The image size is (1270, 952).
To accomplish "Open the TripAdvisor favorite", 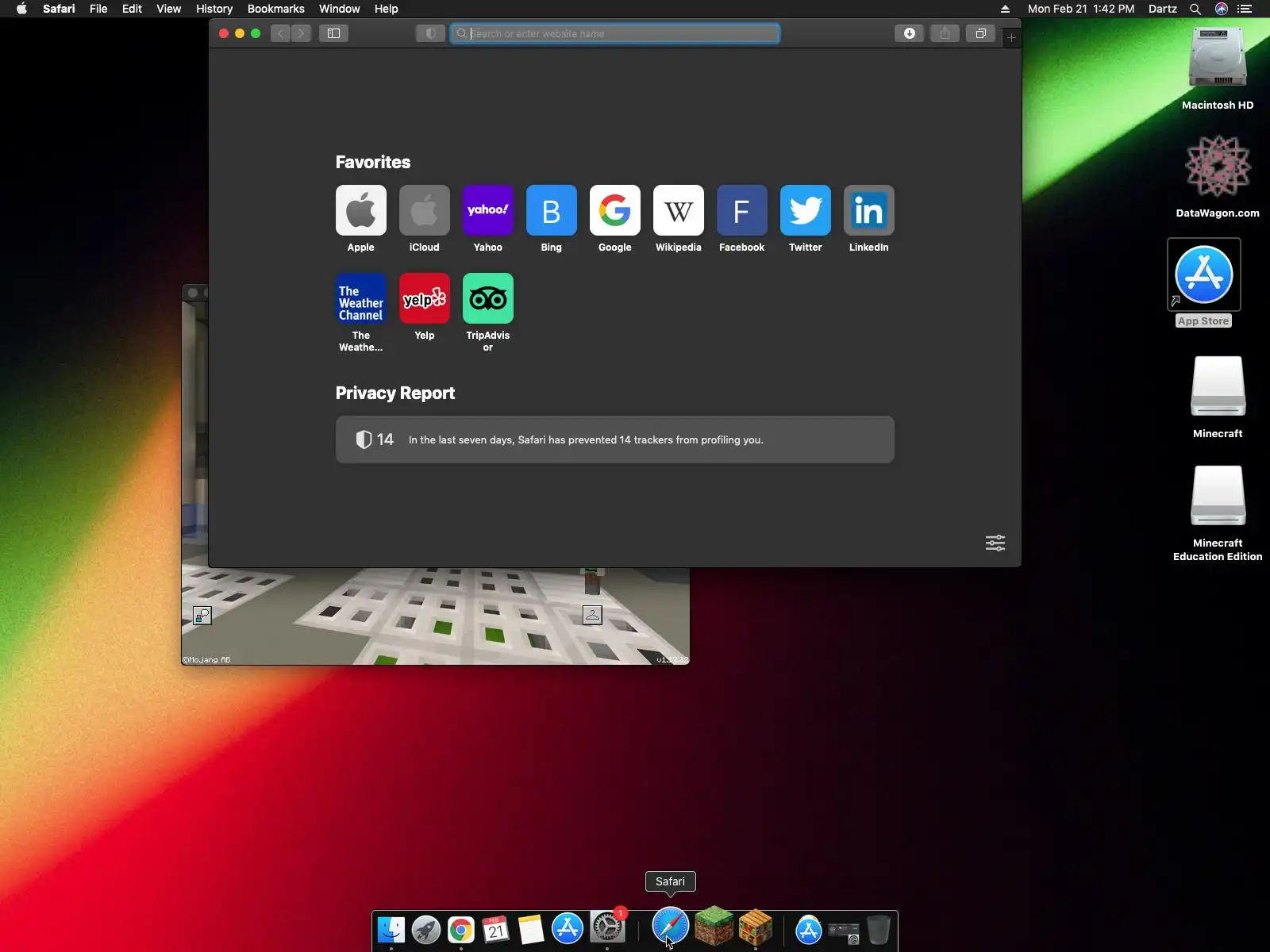I will [x=488, y=298].
